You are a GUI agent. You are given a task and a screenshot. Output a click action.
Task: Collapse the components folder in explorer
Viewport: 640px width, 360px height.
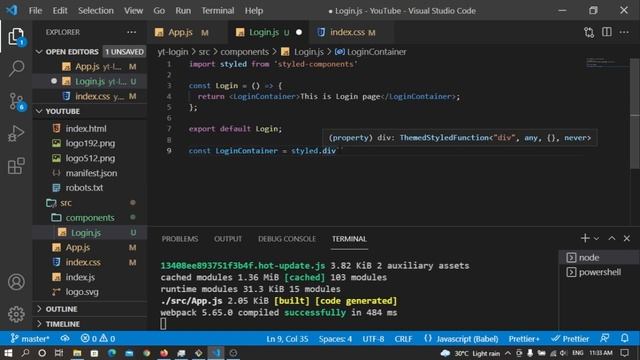(x=90, y=218)
